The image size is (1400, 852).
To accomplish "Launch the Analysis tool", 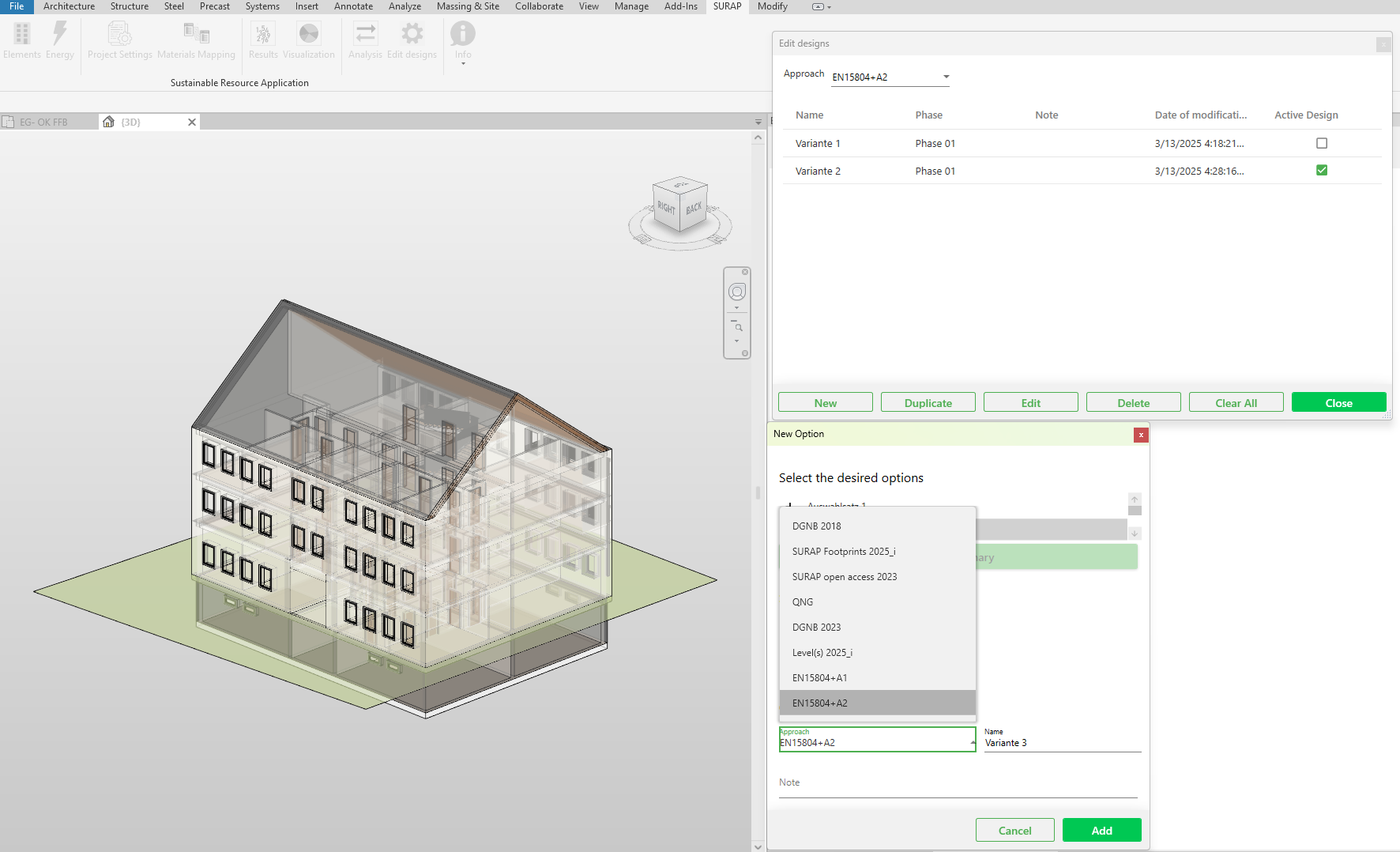I will [365, 40].
